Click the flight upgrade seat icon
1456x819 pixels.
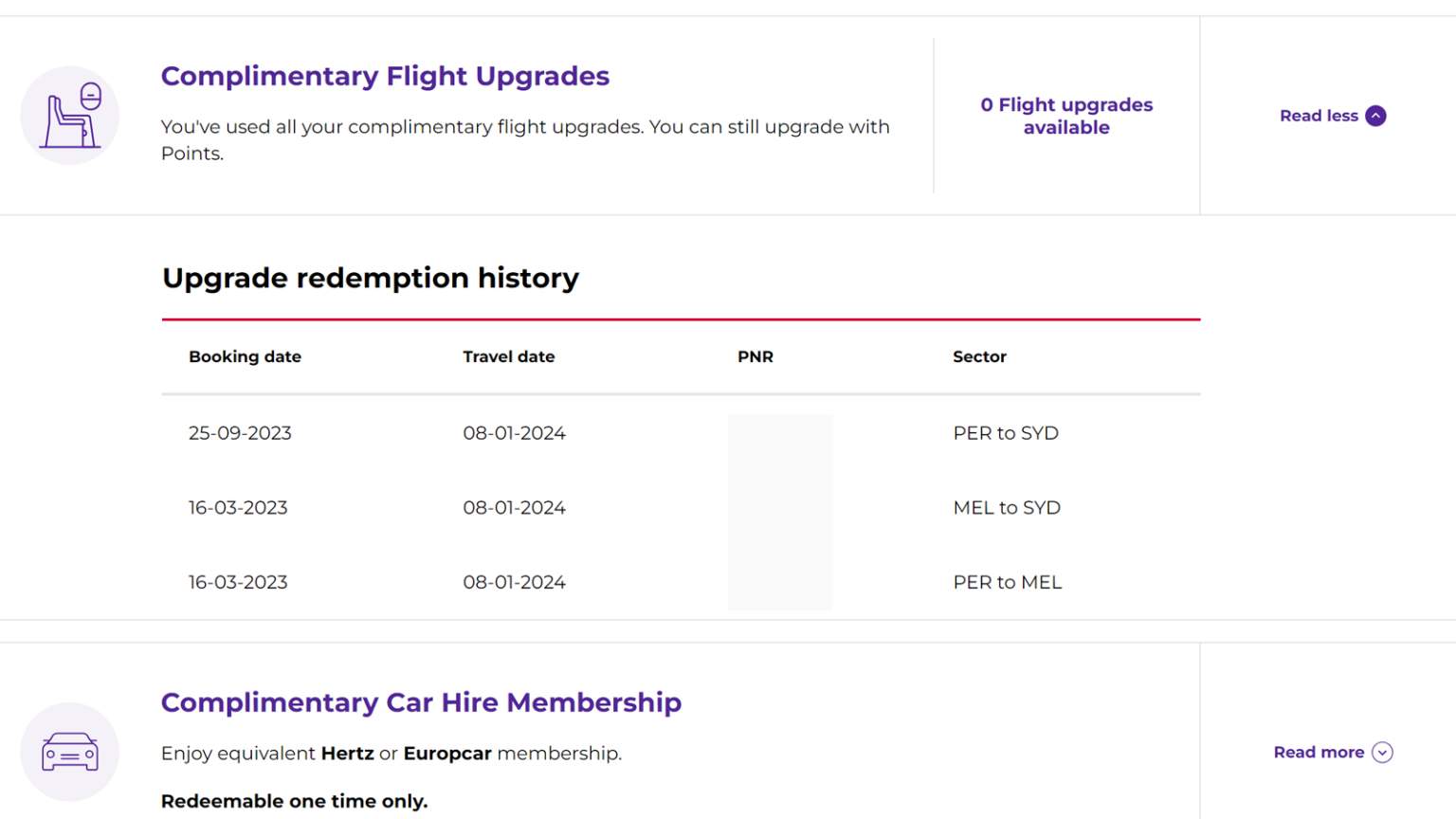pyautogui.click(x=70, y=114)
